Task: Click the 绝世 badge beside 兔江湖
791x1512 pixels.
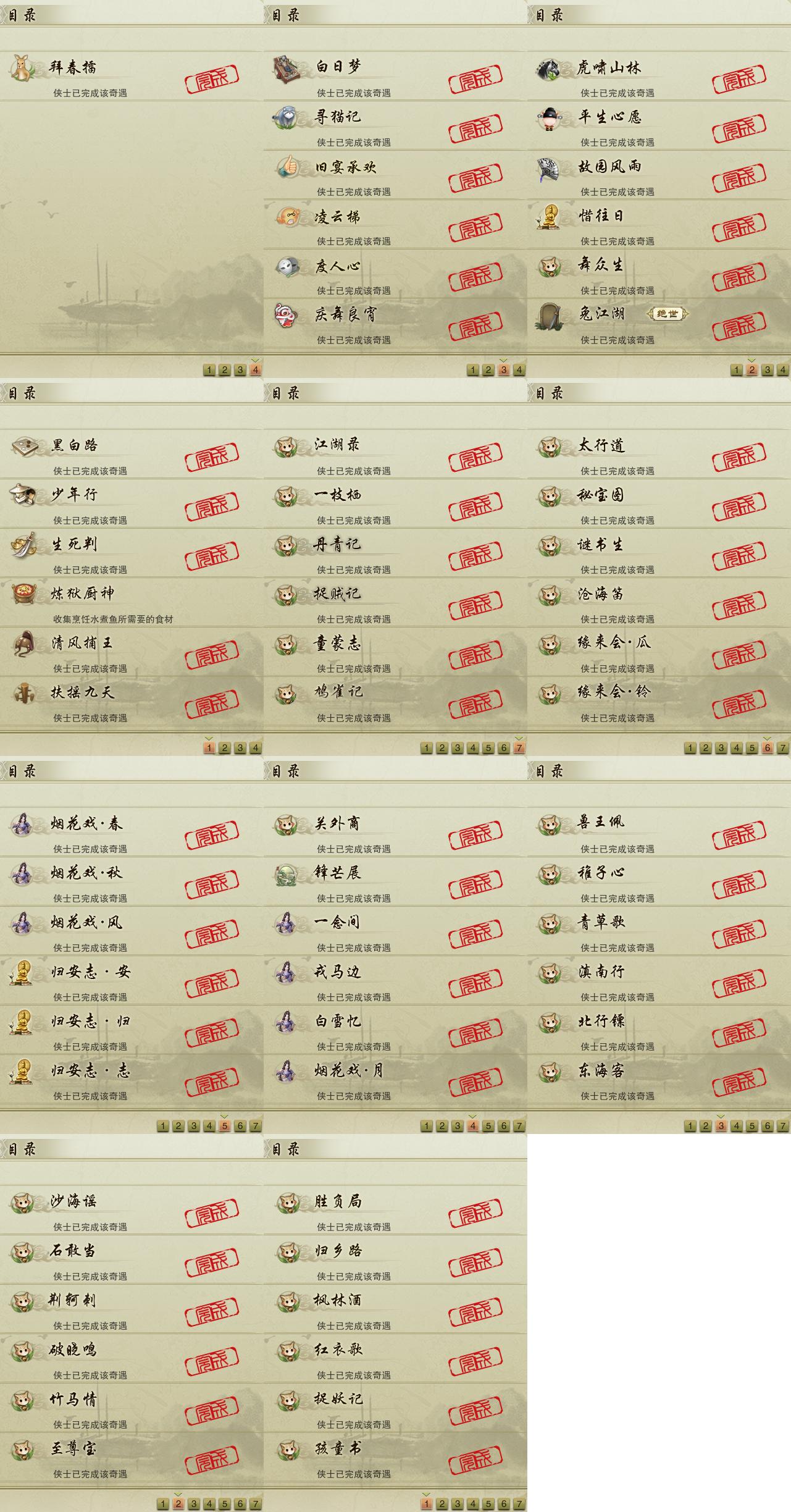Action: pyautogui.click(x=667, y=314)
